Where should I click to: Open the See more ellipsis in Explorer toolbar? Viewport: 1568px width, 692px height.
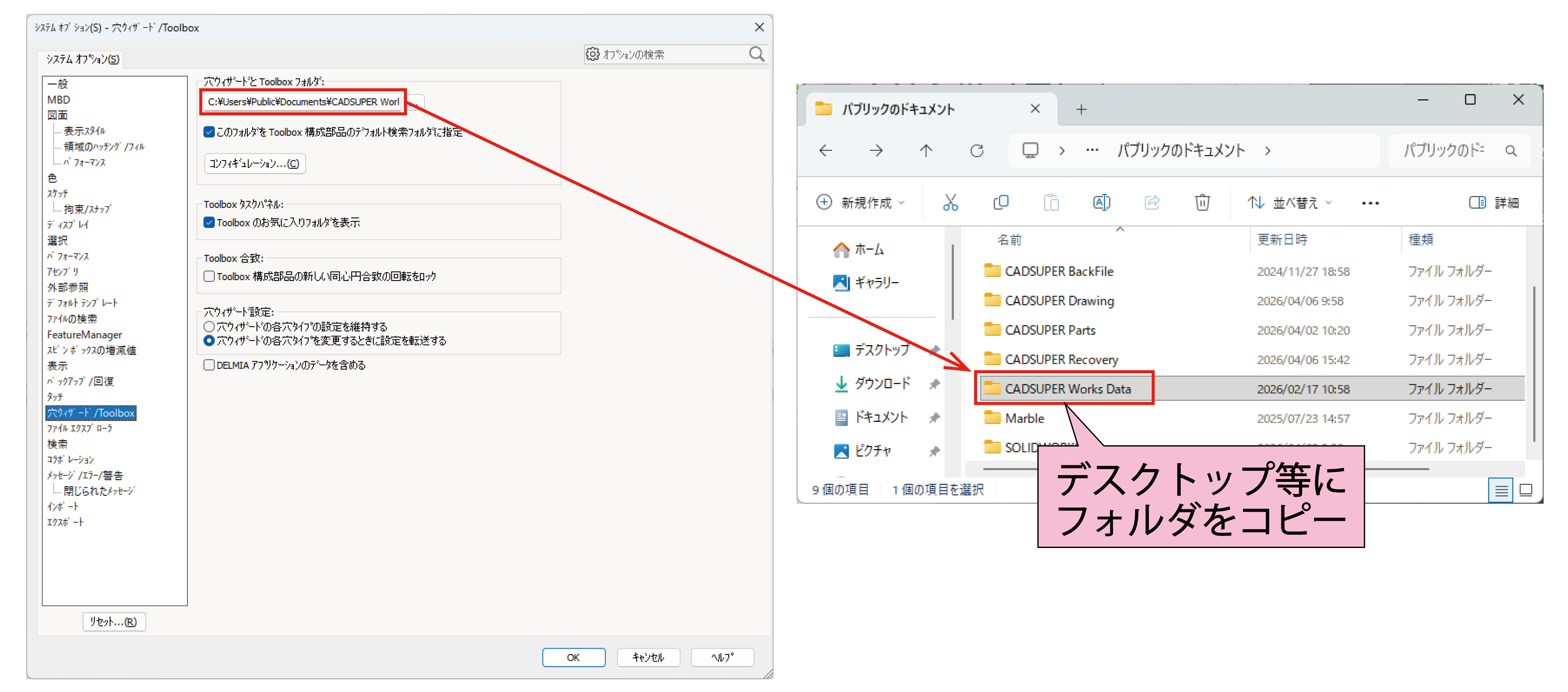[1370, 203]
